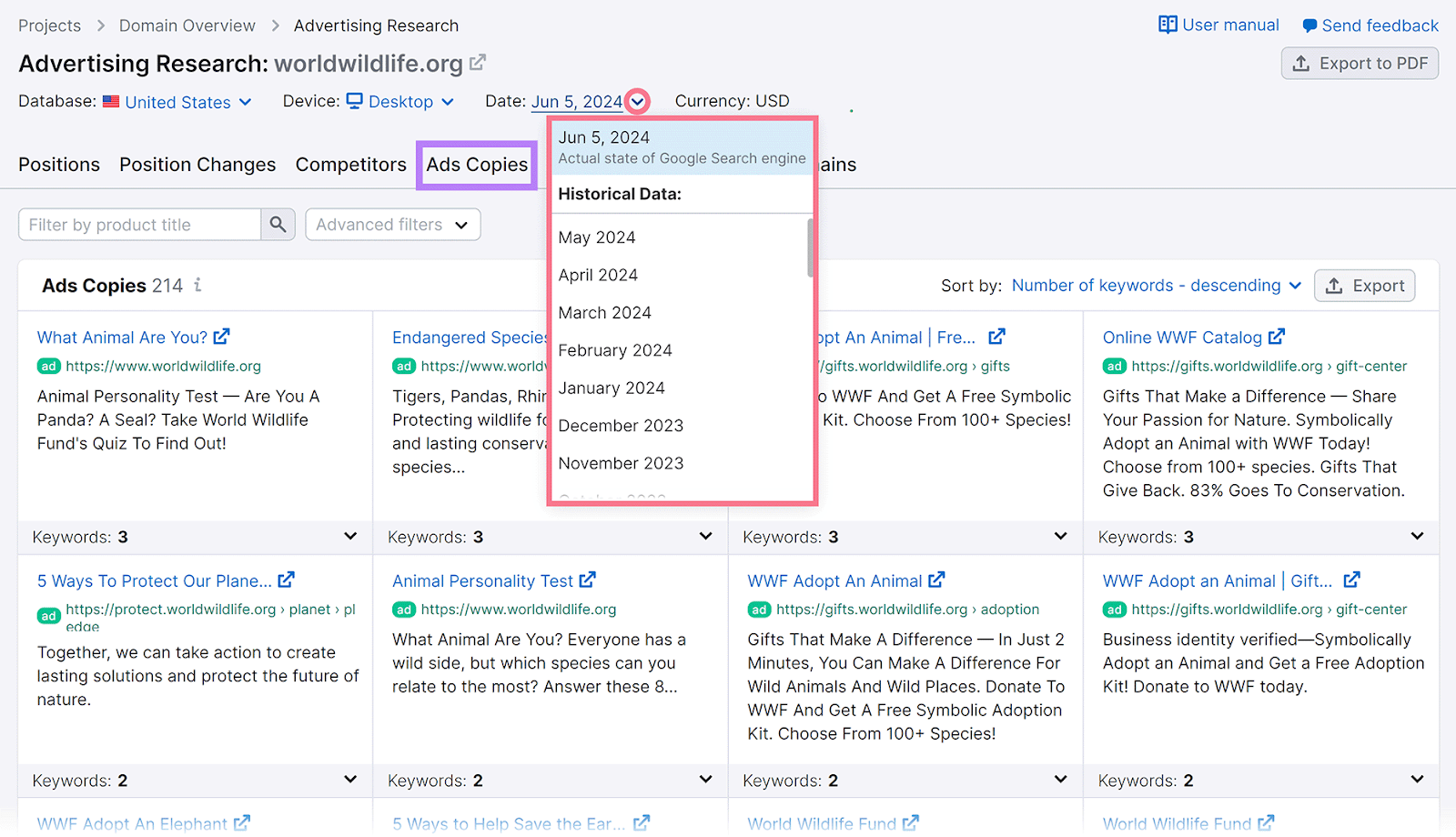The width and height of the screenshot is (1456, 837).
Task: Open the Database dropdown arrow
Action: coord(247,102)
